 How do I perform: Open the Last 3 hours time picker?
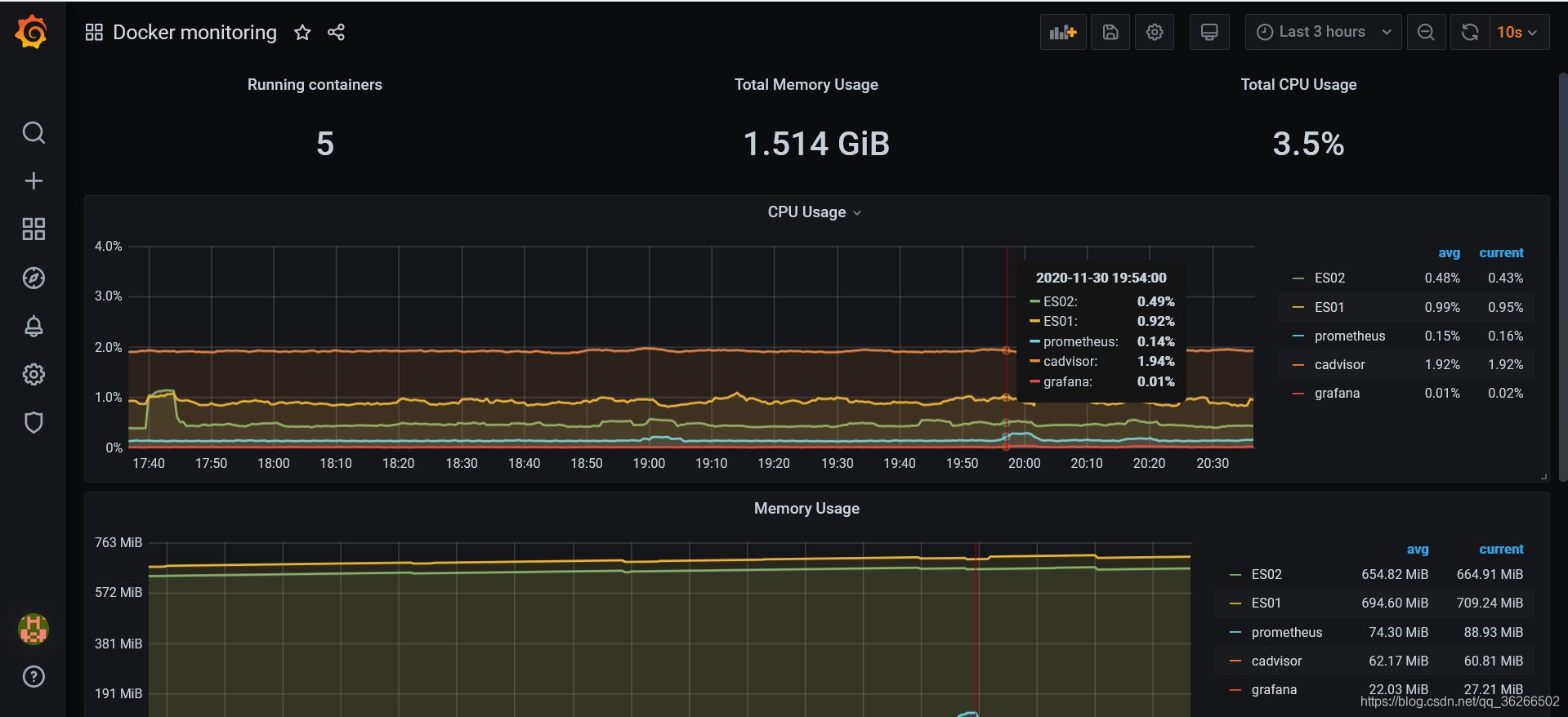point(1323,32)
